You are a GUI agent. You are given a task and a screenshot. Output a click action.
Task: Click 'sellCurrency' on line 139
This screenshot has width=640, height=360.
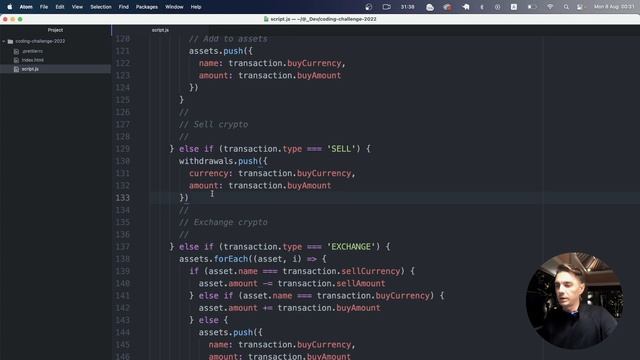pos(371,271)
